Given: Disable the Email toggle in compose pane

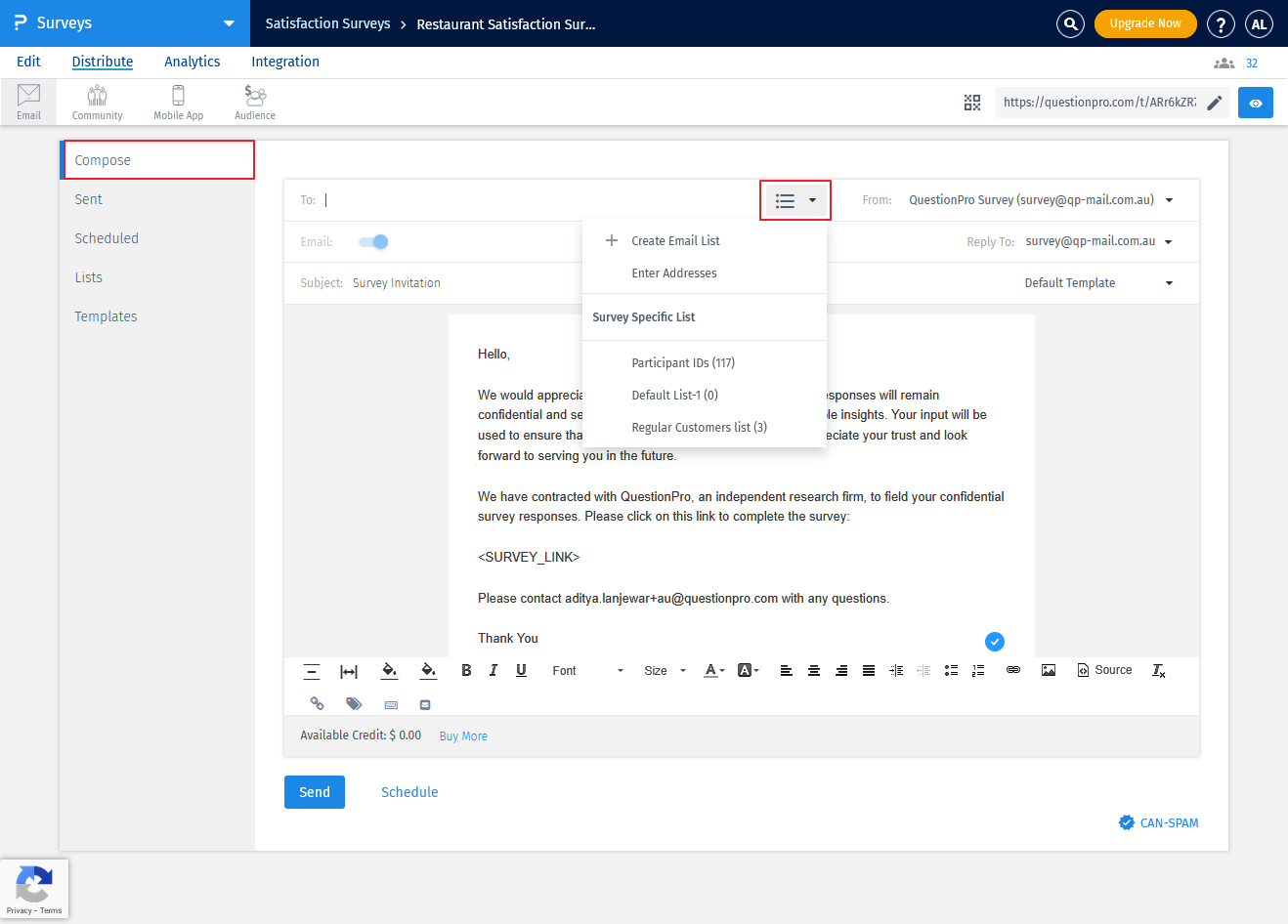Looking at the screenshot, I should tap(372, 241).
